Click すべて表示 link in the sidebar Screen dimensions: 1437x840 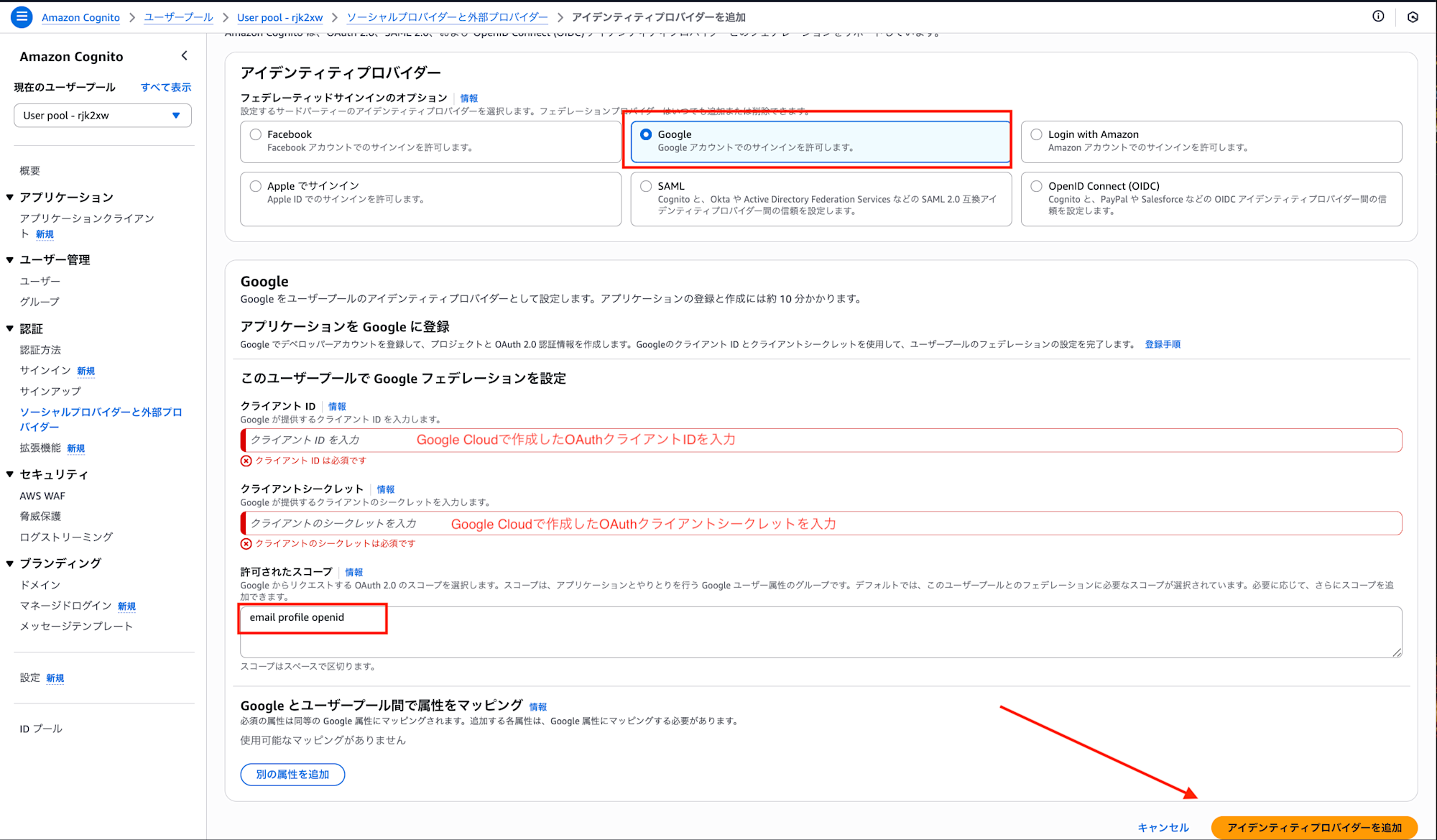(x=166, y=87)
